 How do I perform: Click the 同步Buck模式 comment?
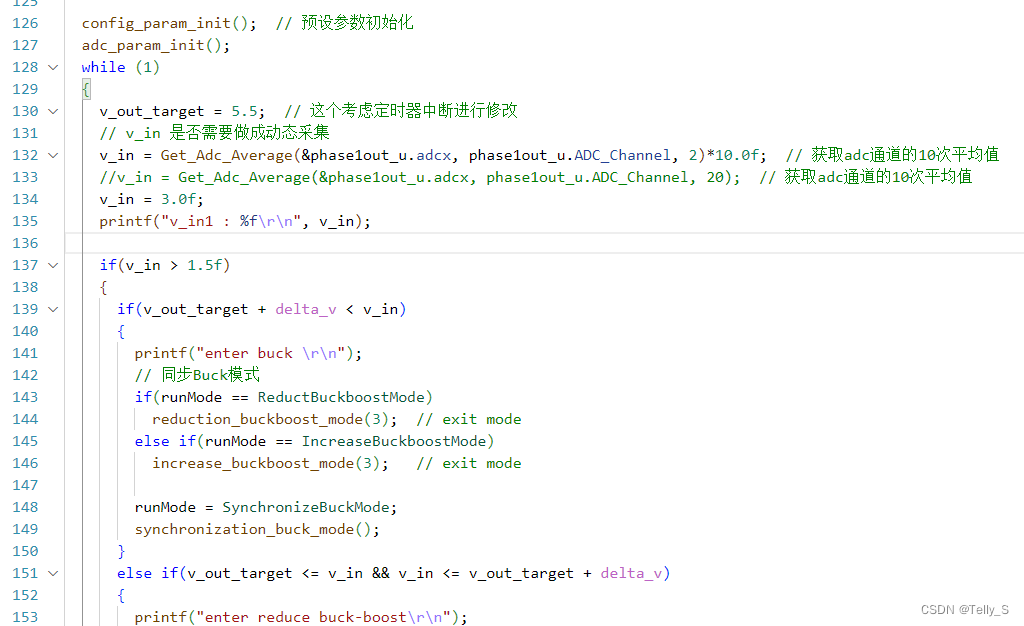(x=197, y=375)
